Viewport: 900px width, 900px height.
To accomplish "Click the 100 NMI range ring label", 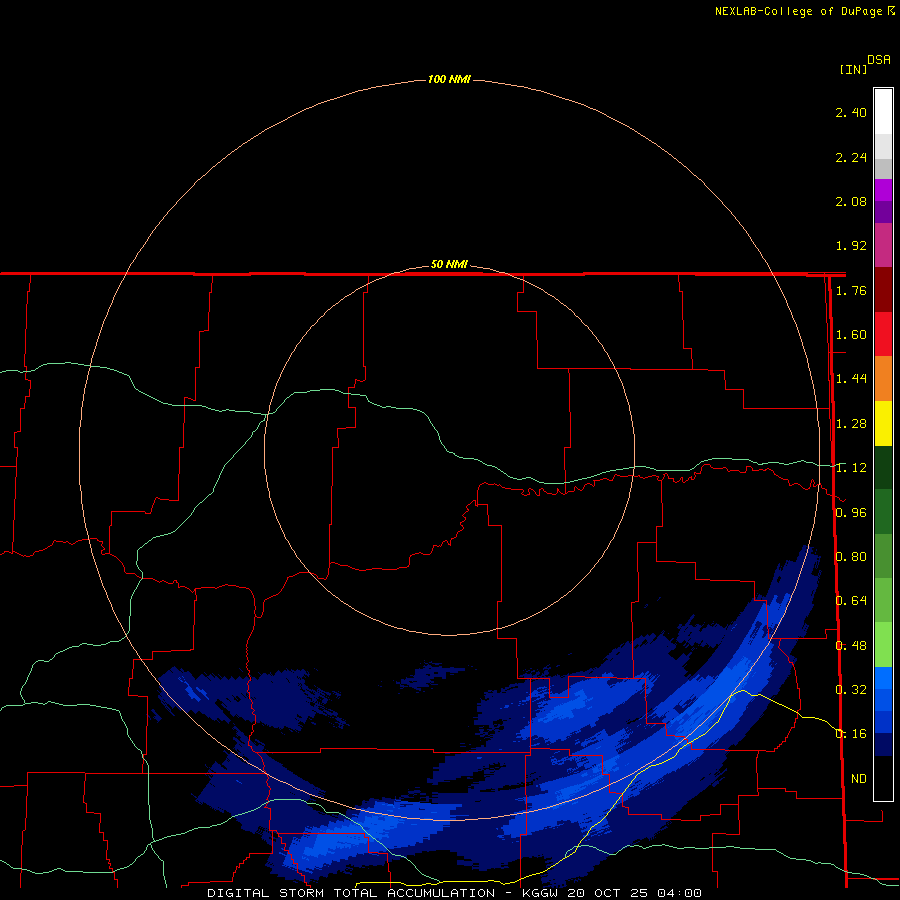I will coord(449,79).
